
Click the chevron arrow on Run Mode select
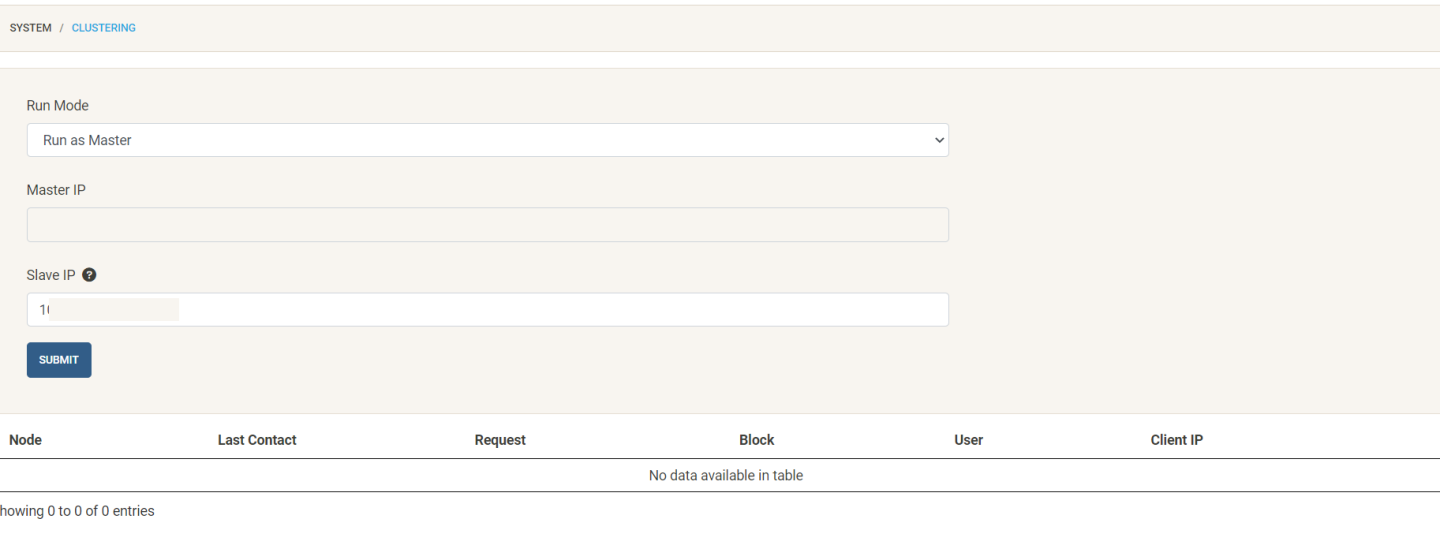[938, 140]
